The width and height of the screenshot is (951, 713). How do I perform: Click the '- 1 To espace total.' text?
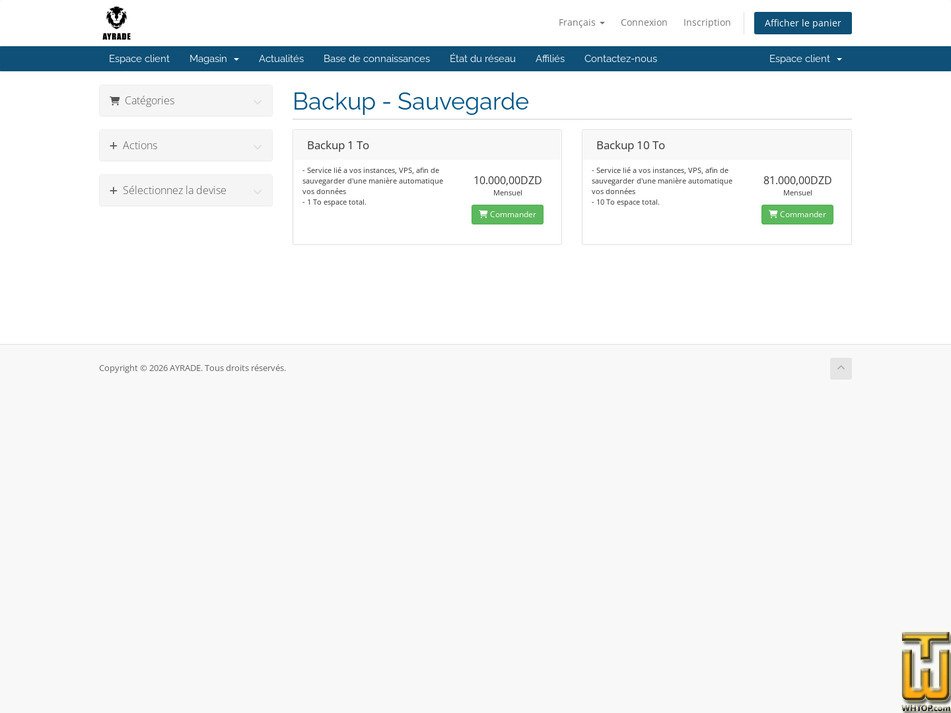(334, 202)
